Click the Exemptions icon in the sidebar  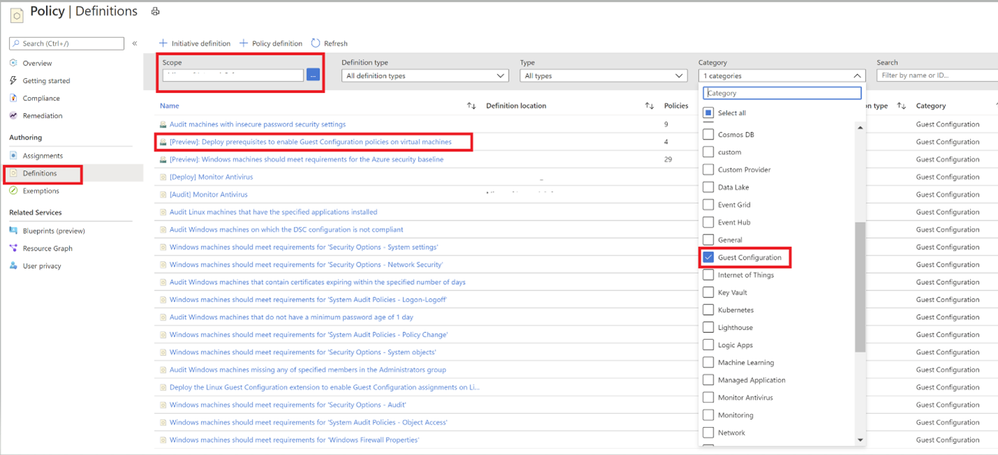click(x=13, y=191)
